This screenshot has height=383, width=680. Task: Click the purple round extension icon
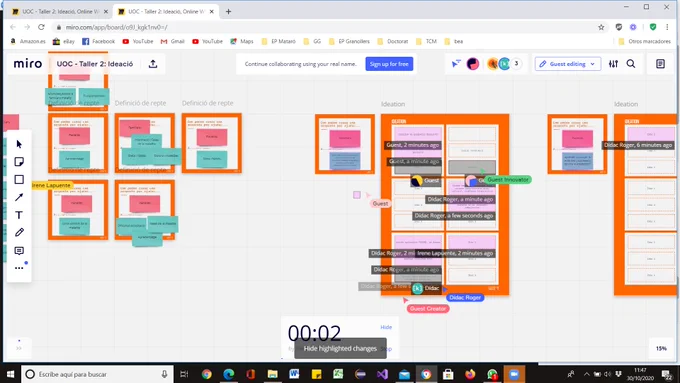[x=633, y=27]
